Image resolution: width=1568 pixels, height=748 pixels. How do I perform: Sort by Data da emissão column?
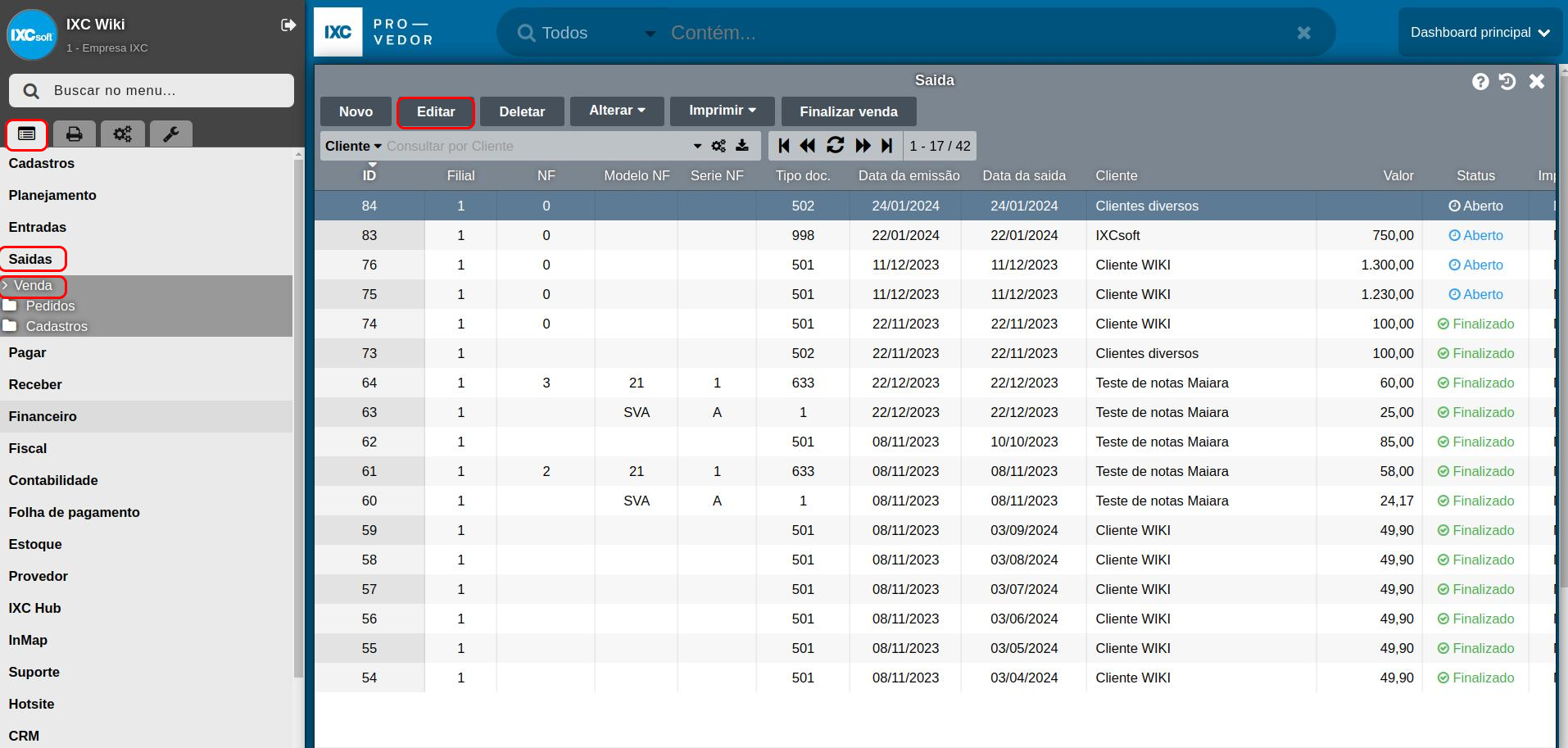click(909, 175)
